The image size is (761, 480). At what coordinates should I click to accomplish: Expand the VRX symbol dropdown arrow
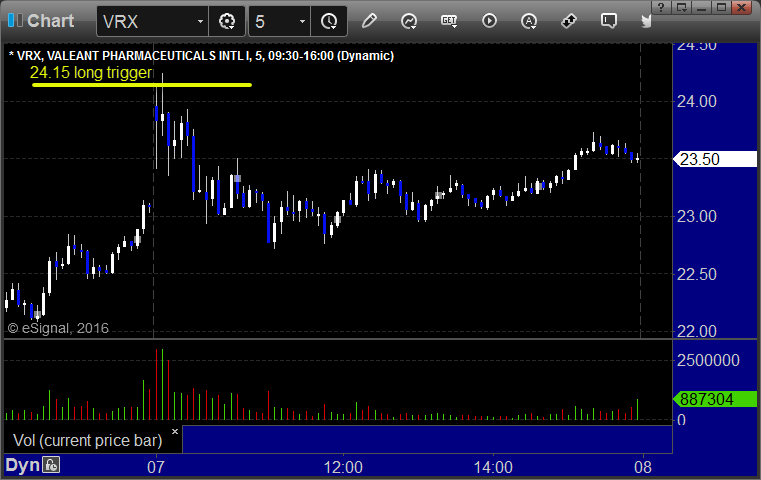[200, 21]
